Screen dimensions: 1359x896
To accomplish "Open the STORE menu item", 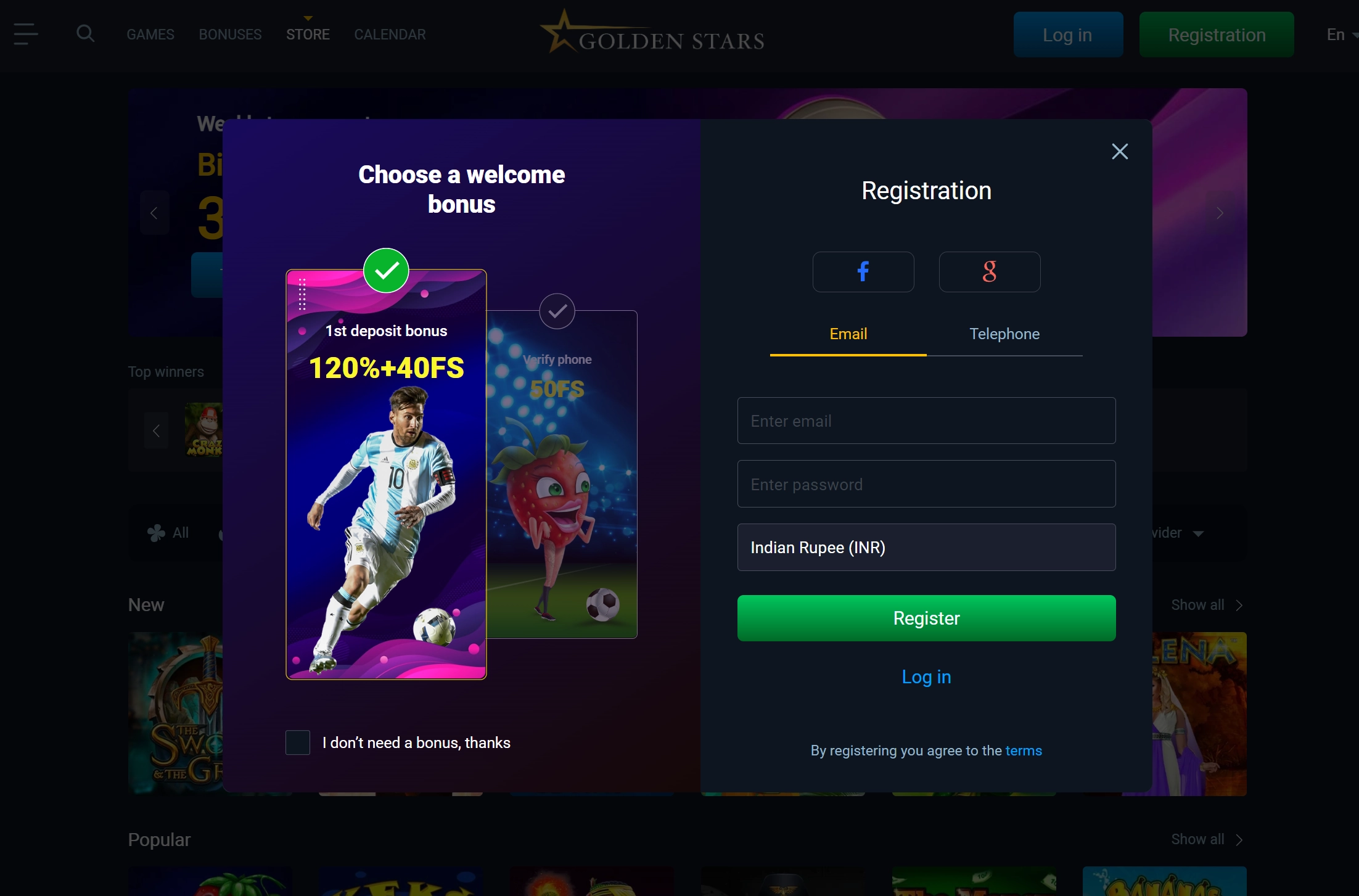I will pos(308,35).
